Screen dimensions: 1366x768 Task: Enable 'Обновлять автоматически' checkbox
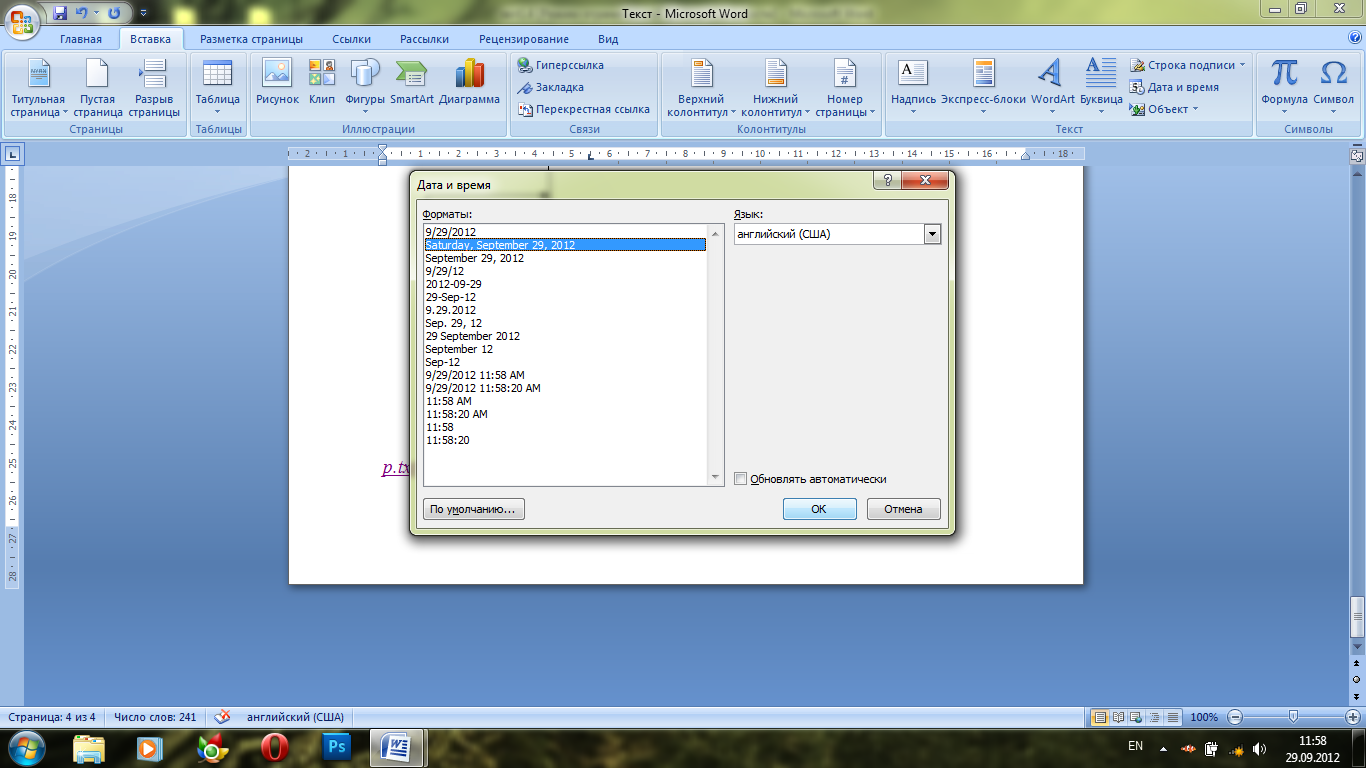click(741, 479)
